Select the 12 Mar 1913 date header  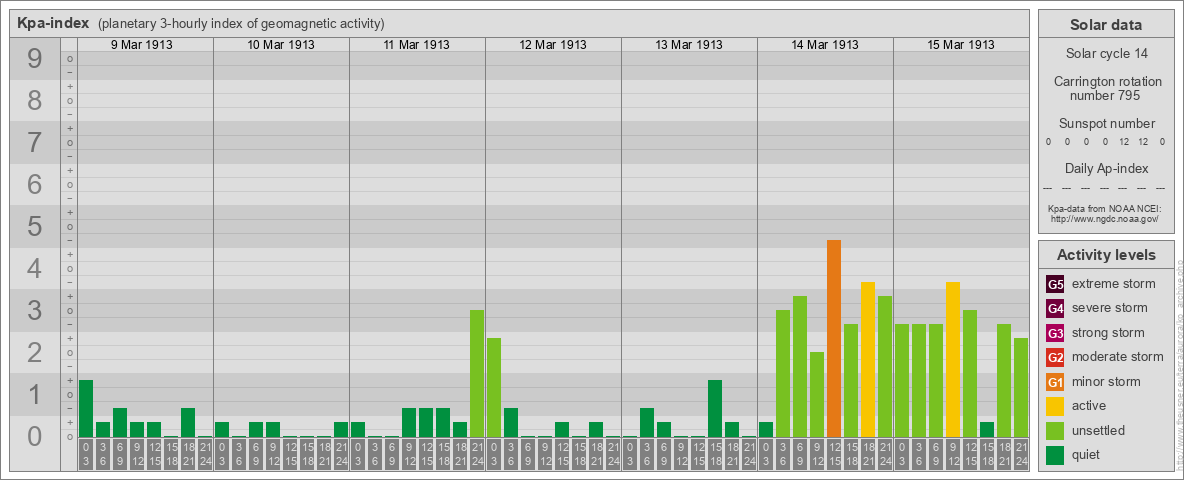[553, 45]
